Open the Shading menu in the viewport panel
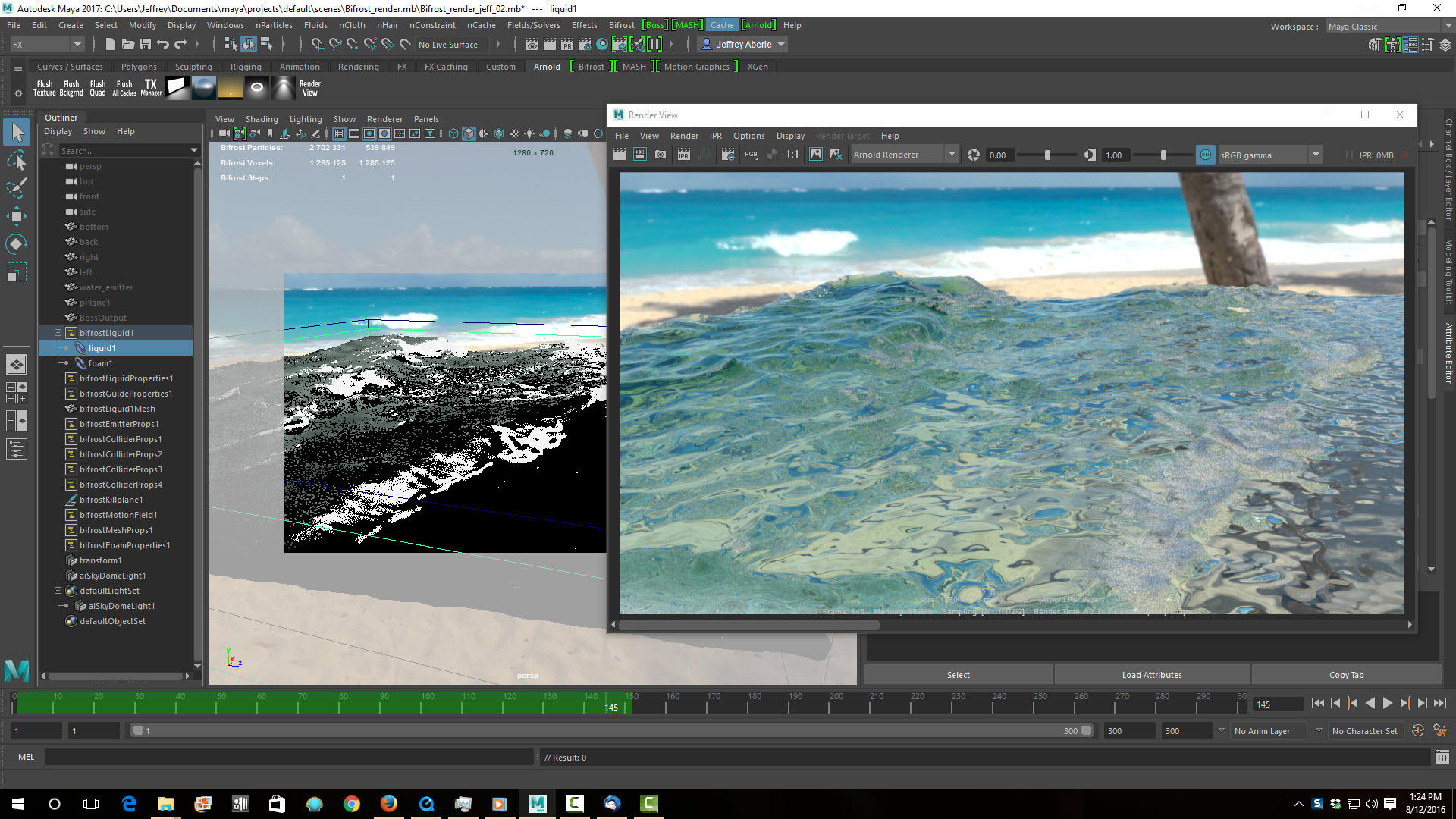This screenshot has height=819, width=1456. (x=262, y=119)
